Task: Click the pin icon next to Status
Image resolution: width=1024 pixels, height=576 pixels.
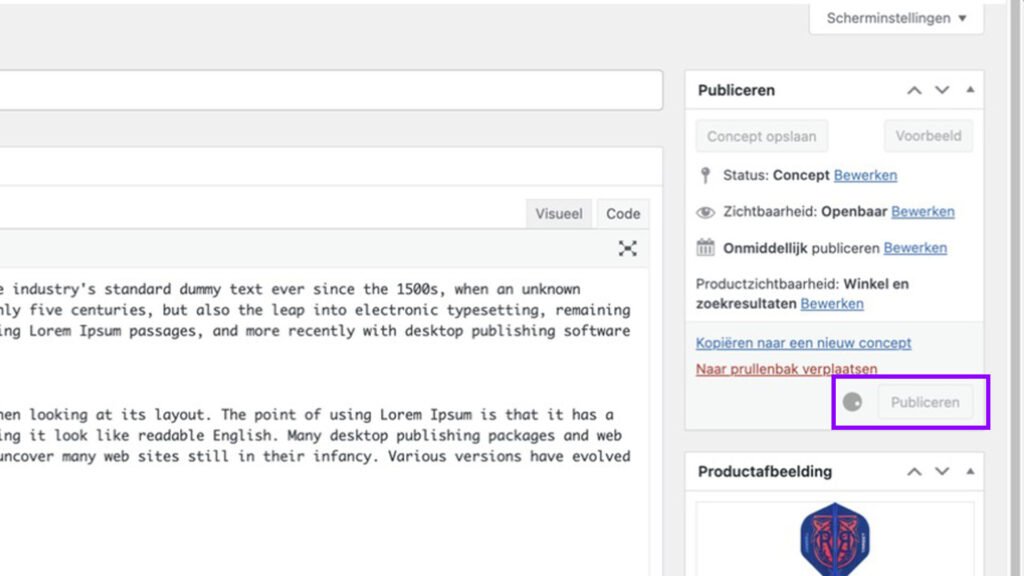Action: 707,175
